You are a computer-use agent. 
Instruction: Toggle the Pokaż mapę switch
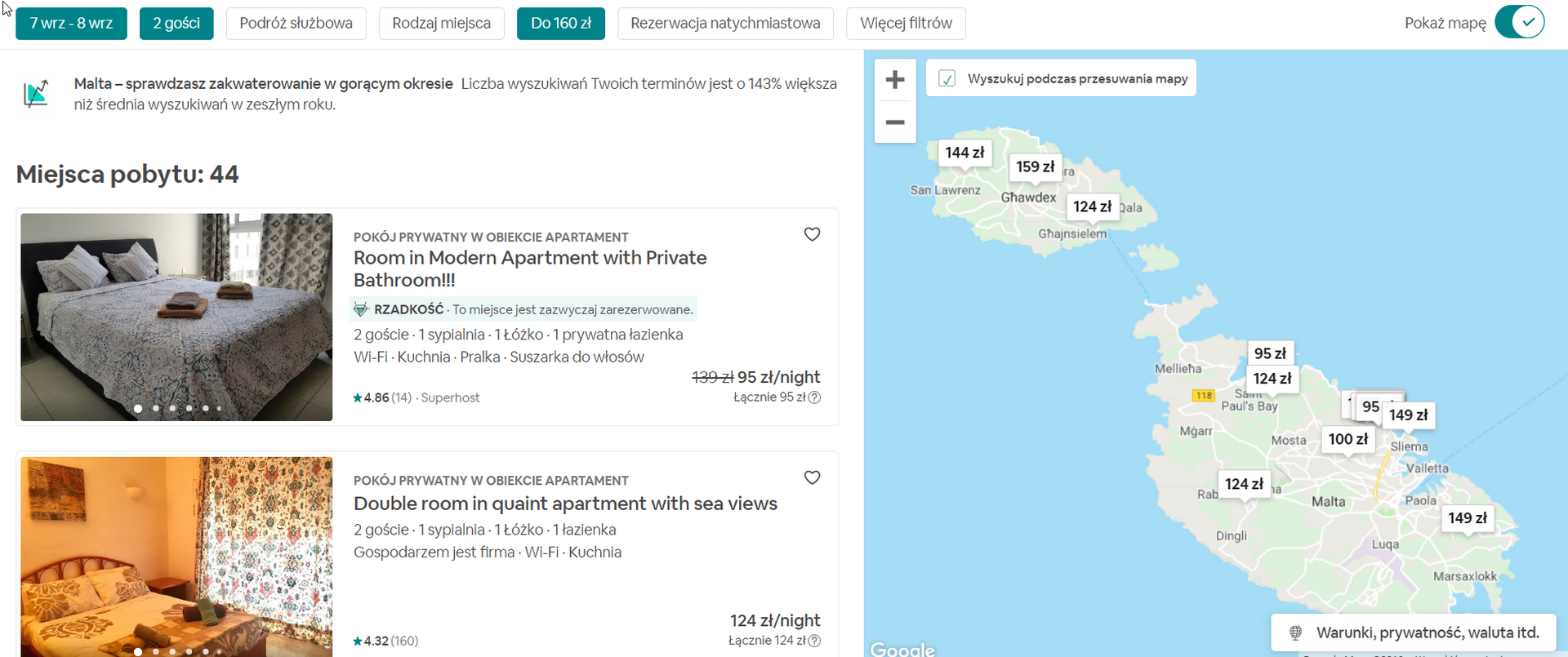click(x=1520, y=23)
